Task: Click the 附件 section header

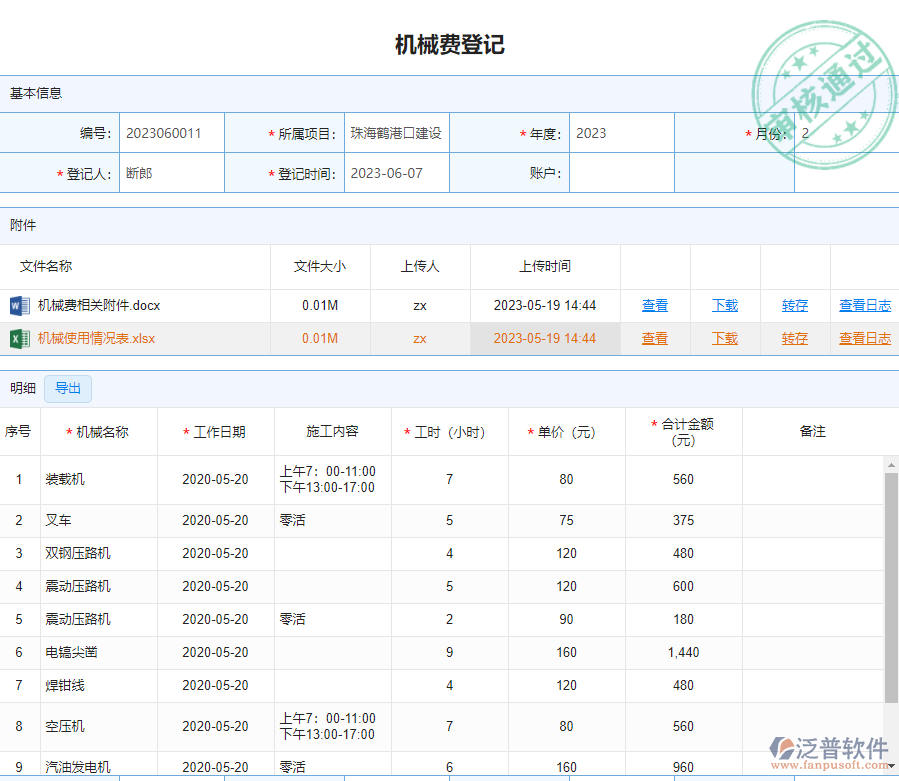Action: 23,225
